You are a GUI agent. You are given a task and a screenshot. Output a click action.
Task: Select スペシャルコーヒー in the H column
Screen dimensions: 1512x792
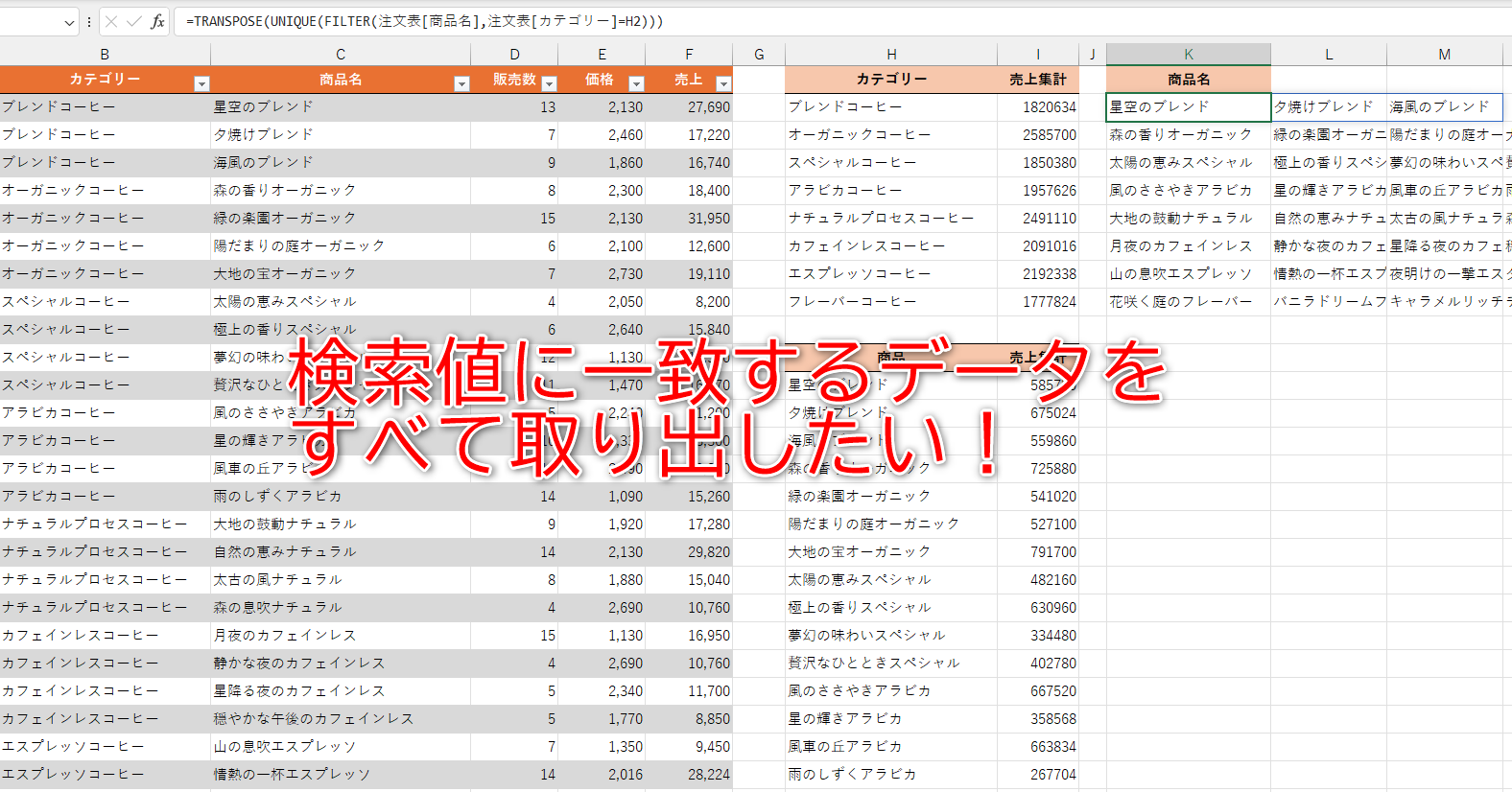point(891,163)
